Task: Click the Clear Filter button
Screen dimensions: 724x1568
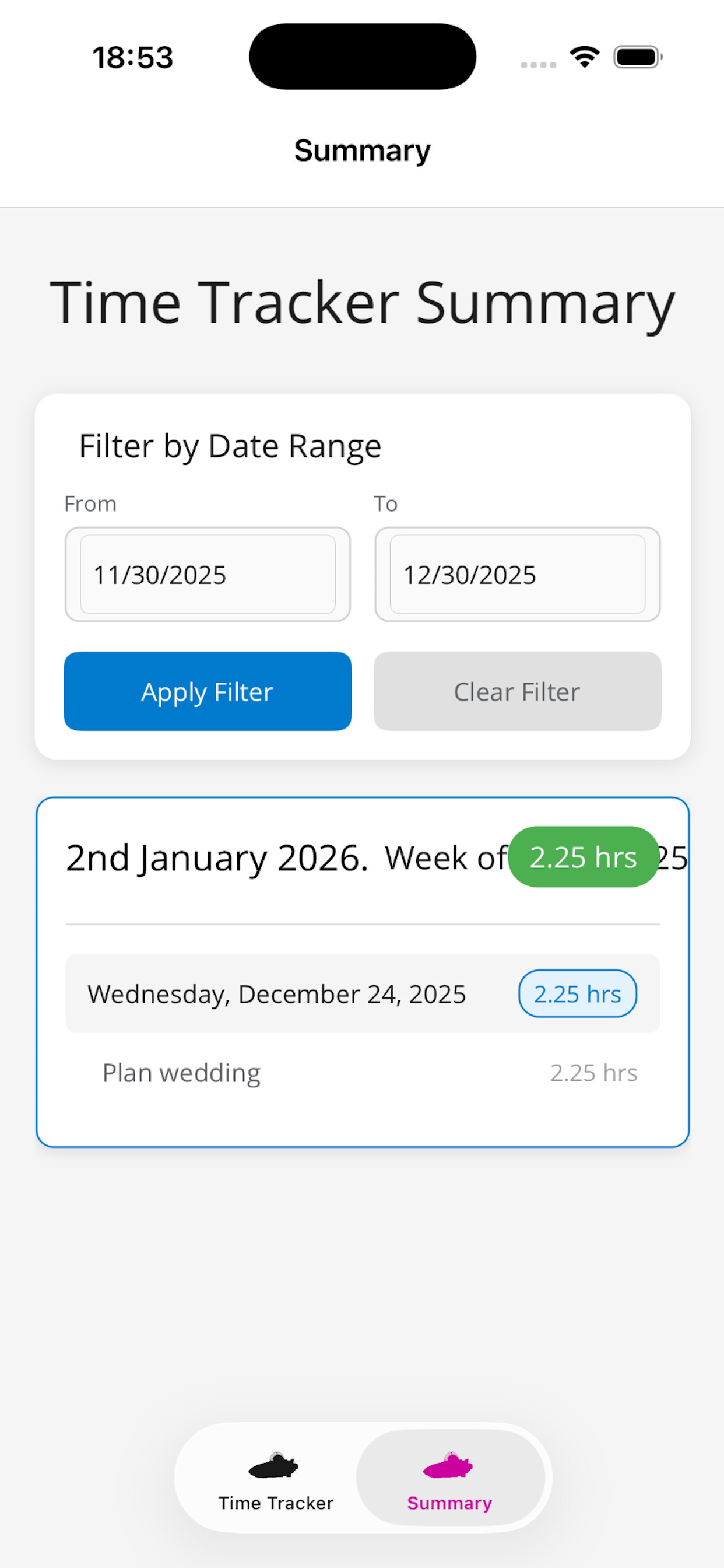Action: click(518, 691)
